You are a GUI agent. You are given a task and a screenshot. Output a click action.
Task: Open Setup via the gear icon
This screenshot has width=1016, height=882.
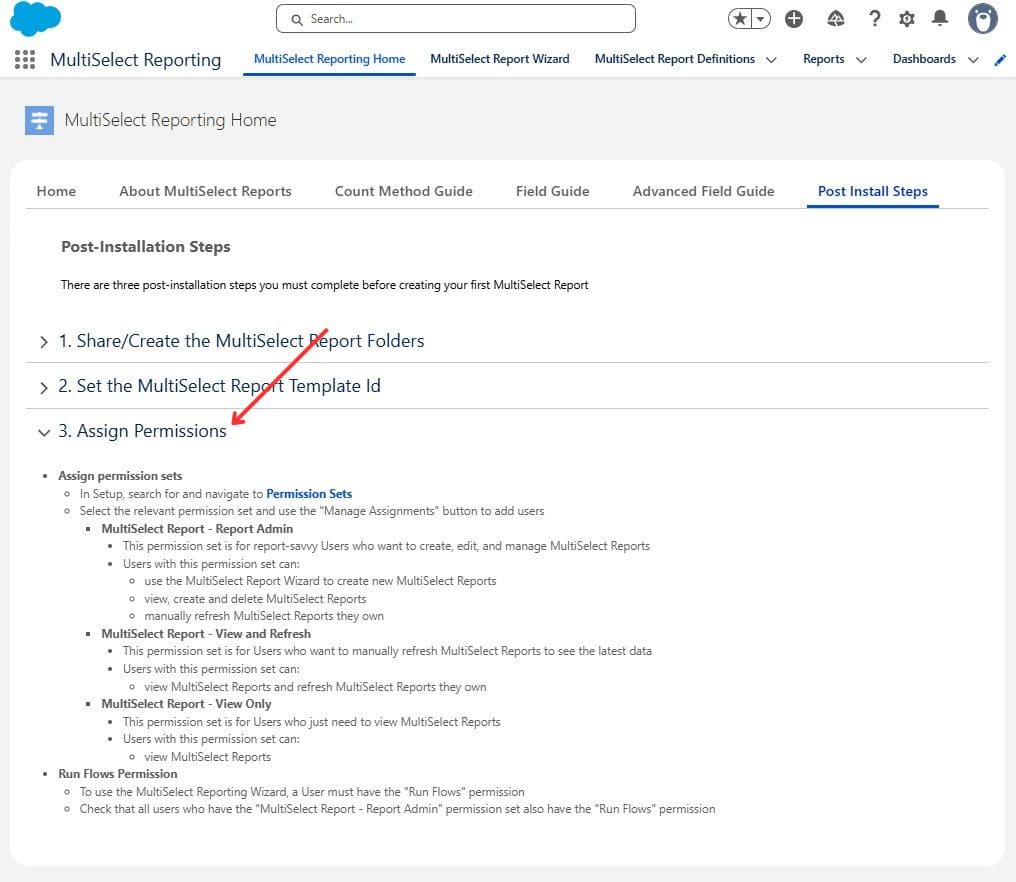906,18
